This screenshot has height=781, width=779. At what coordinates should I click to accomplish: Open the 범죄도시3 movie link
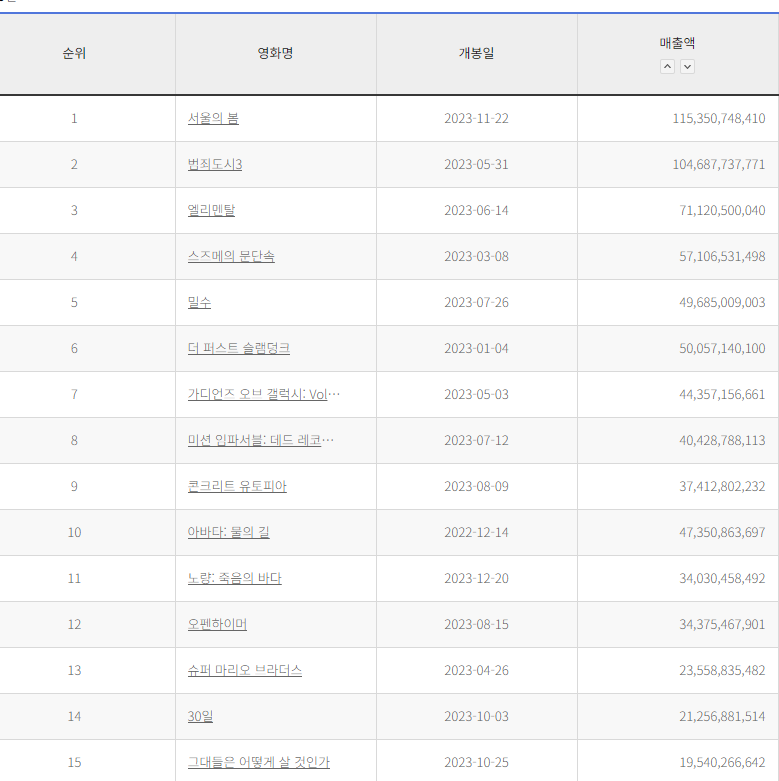pos(215,164)
